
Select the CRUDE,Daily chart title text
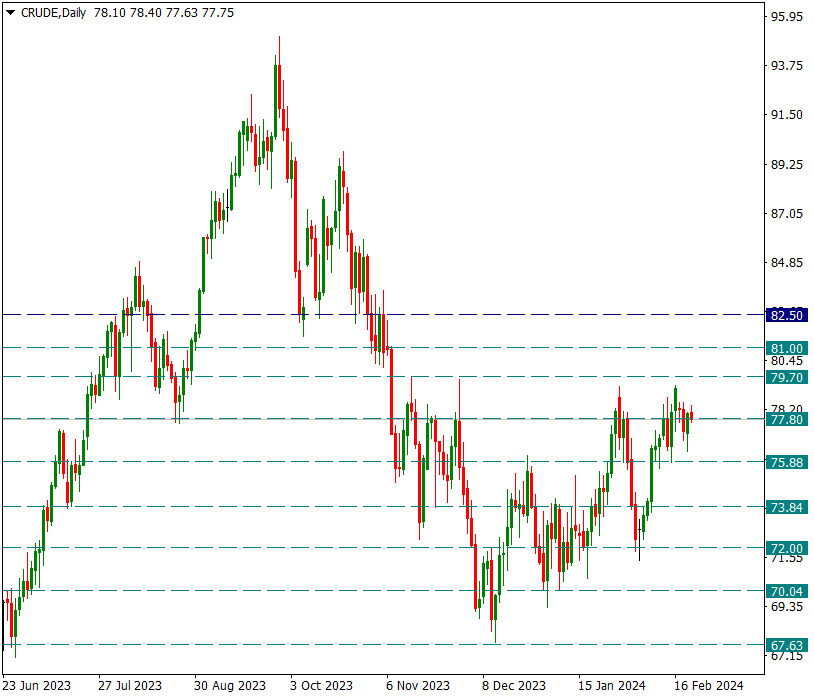pyautogui.click(x=53, y=13)
